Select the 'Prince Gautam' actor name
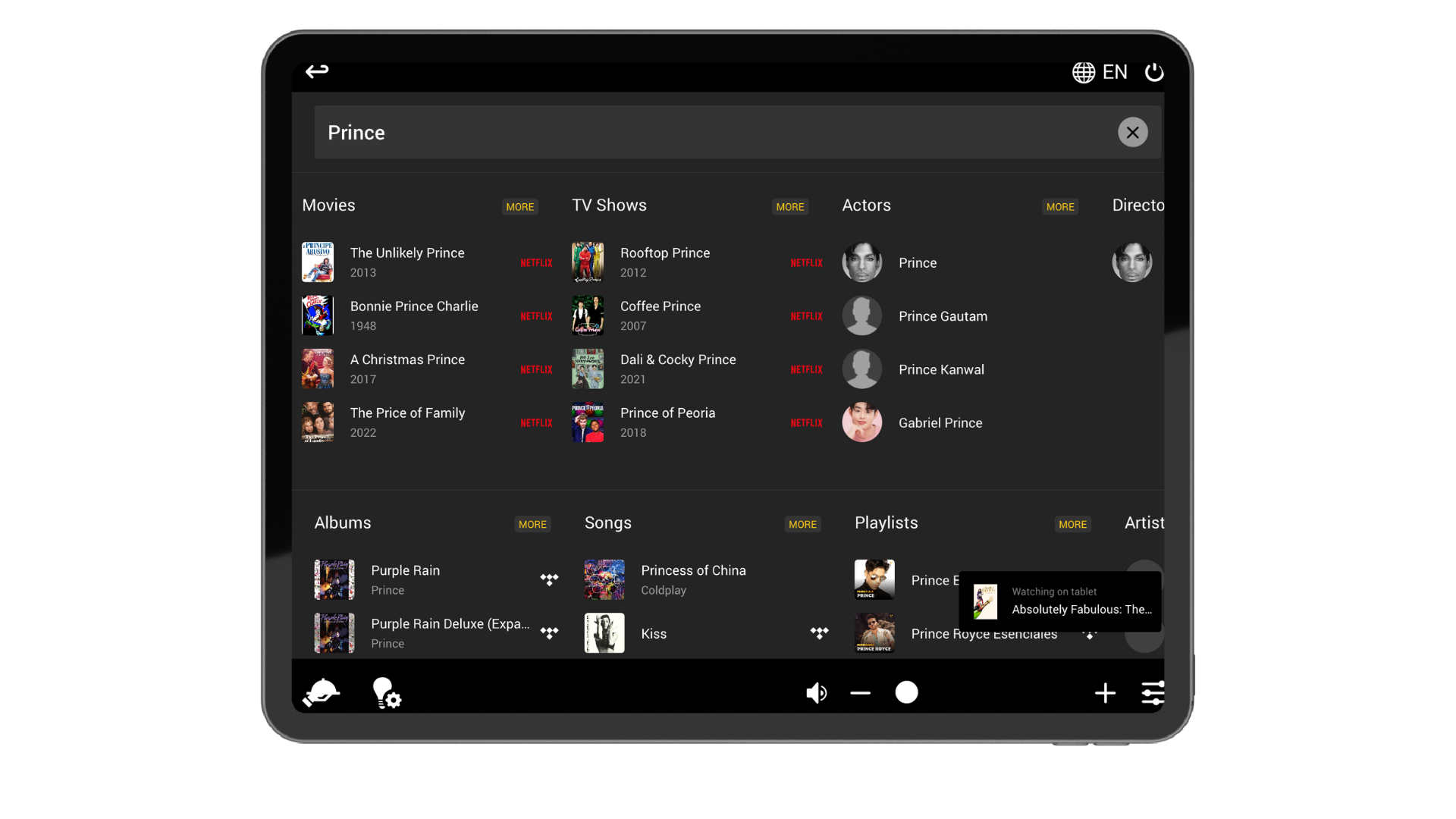Viewport: 1456px width, 819px height. point(943,316)
